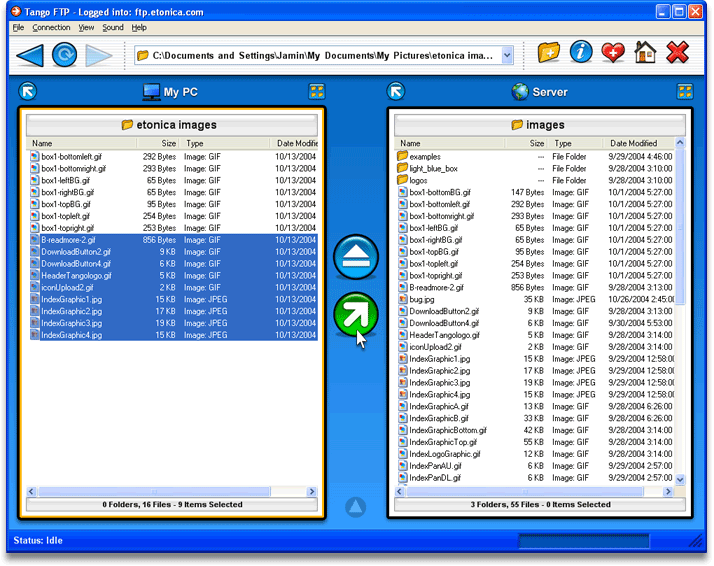The image size is (714, 566).
Task: Click the Server vertical scrollbar up arrow
Action: click(x=680, y=143)
